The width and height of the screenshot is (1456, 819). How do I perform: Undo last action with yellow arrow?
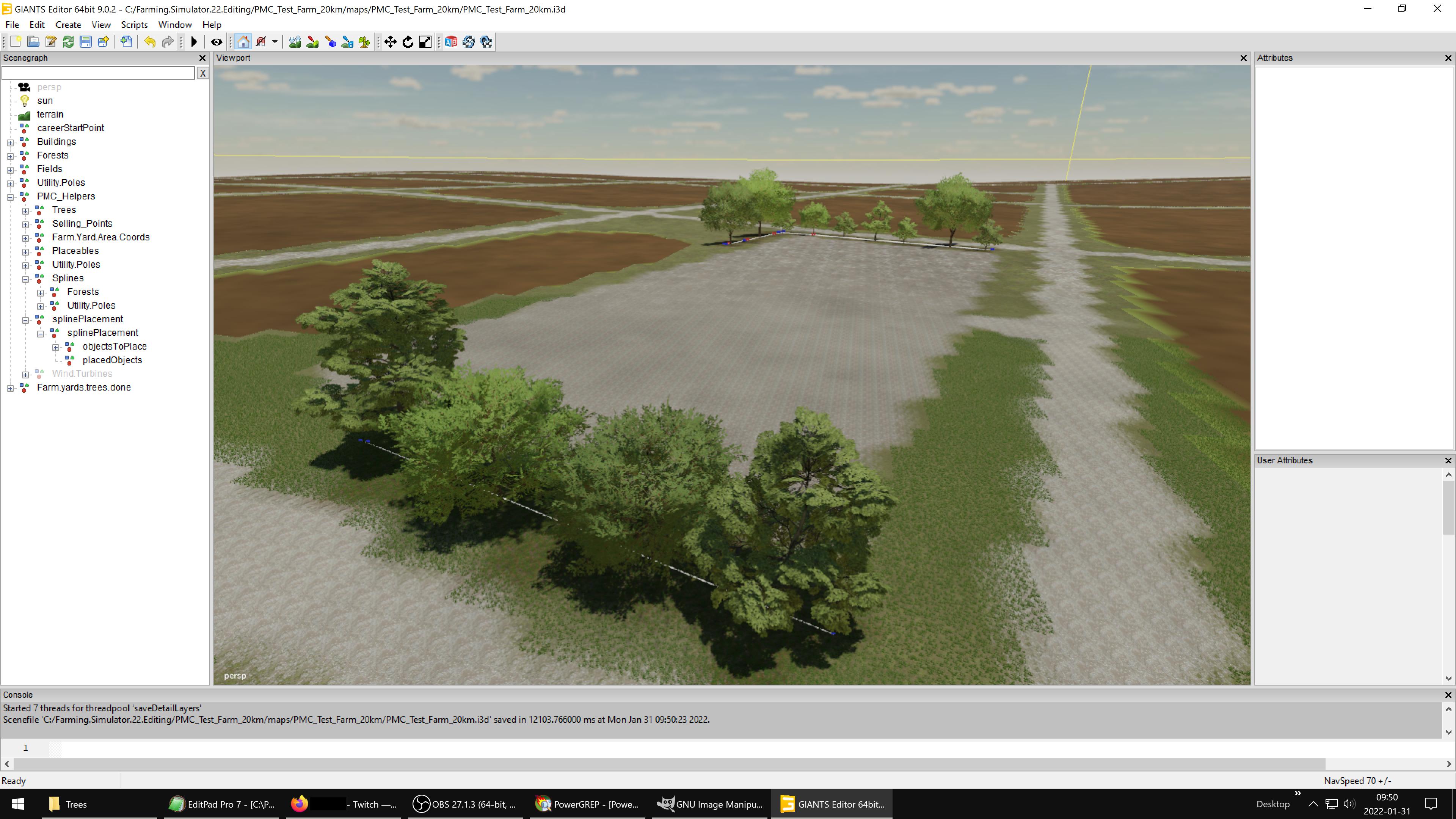click(150, 42)
